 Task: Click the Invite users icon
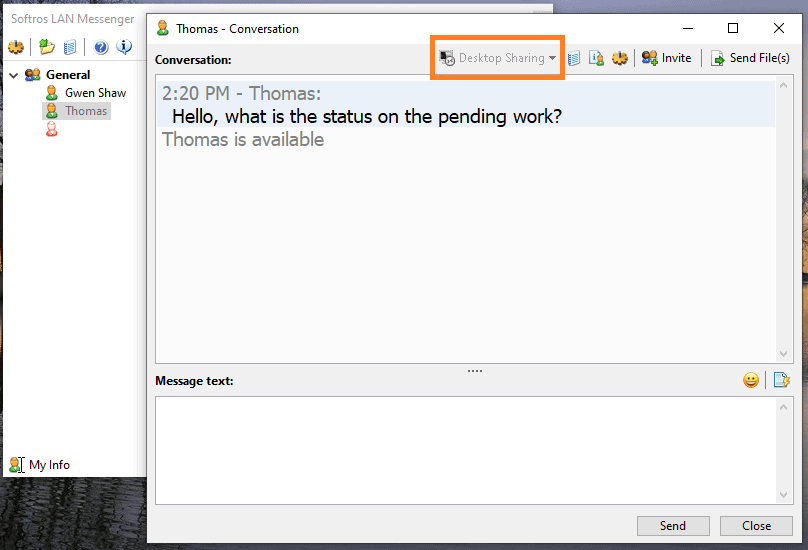pos(649,58)
